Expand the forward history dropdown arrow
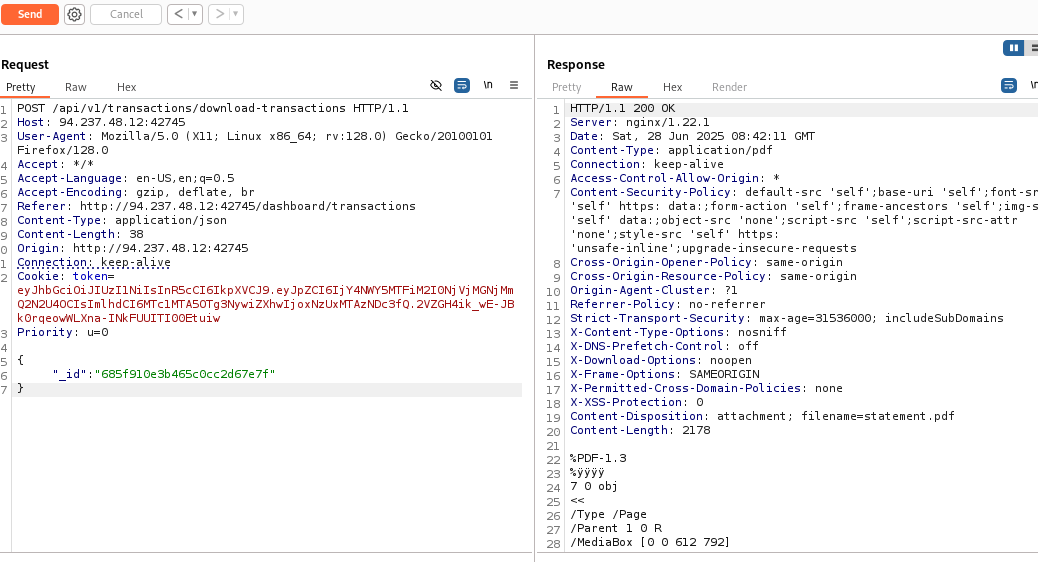 tap(235, 14)
